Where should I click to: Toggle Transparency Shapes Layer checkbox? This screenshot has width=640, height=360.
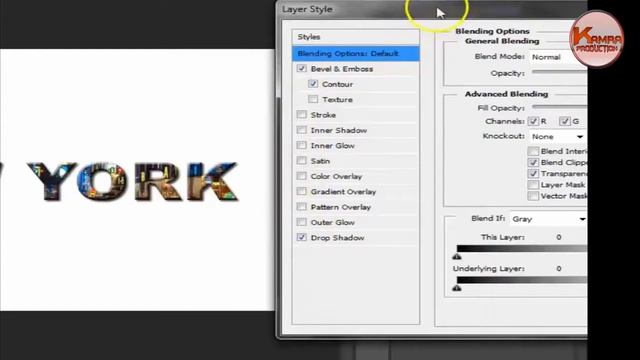pos(533,173)
